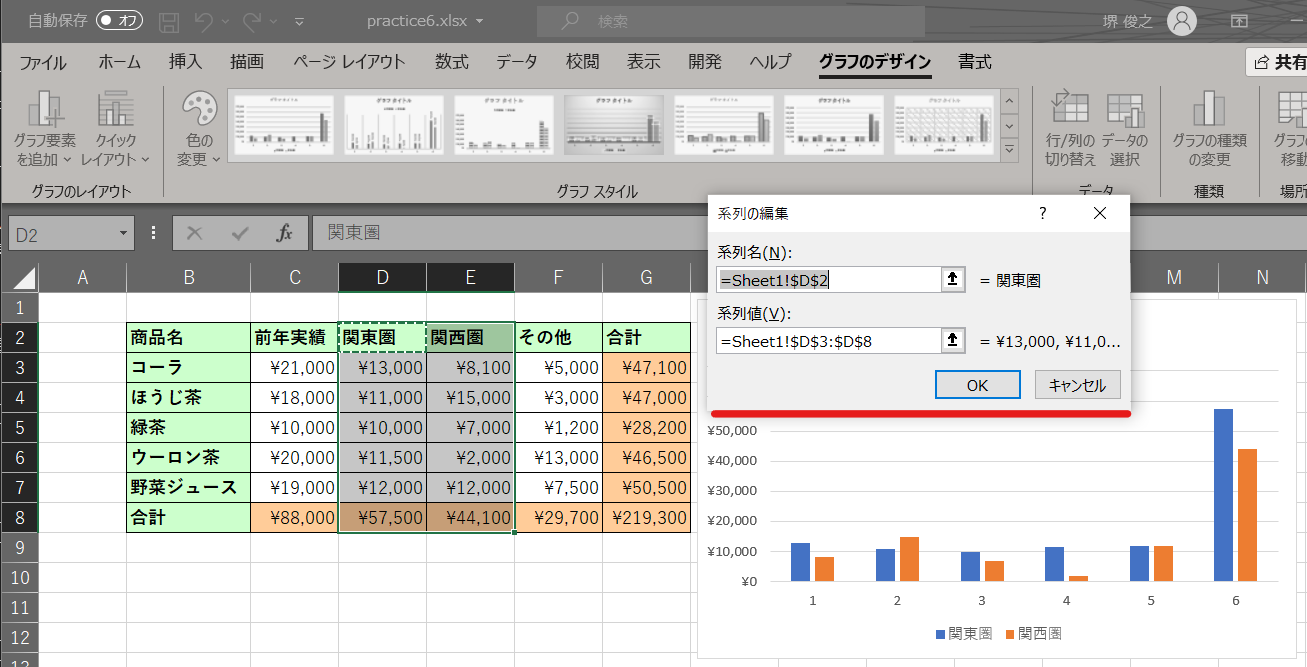
Task: Click the formula bar cancel X icon
Action: (x=194, y=233)
